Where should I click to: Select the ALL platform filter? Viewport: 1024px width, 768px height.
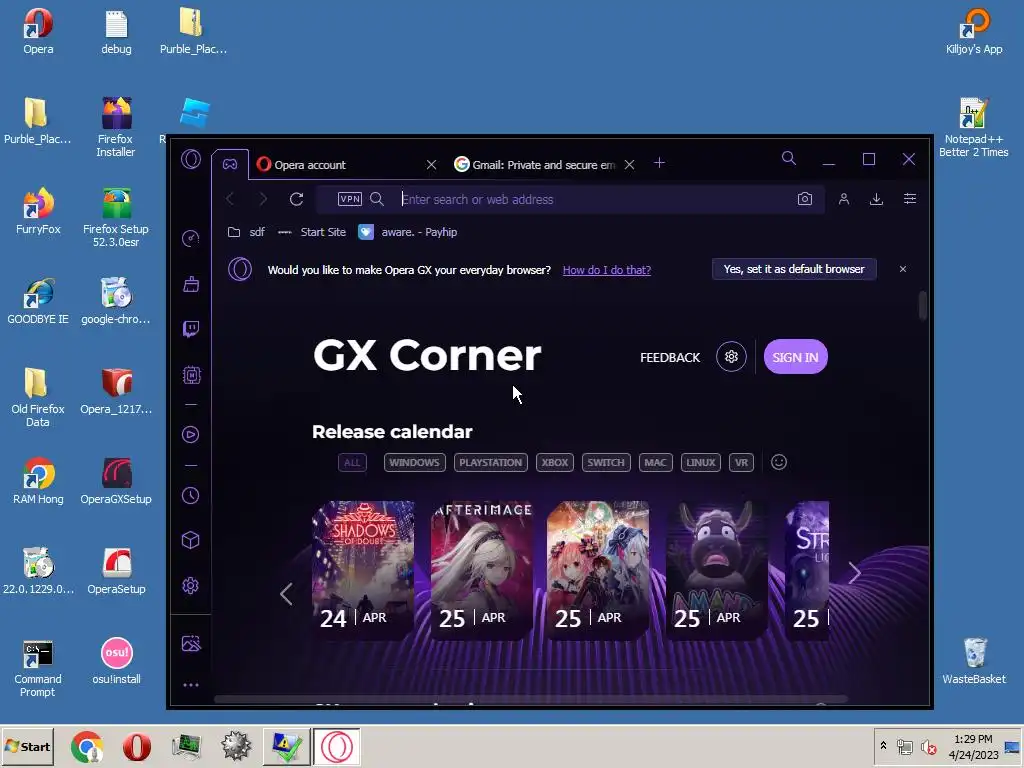coord(352,462)
